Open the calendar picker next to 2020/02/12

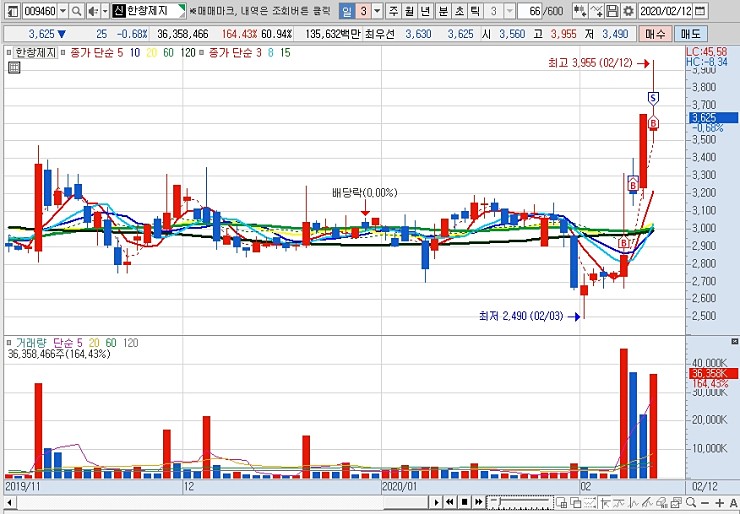pyautogui.click(x=701, y=11)
